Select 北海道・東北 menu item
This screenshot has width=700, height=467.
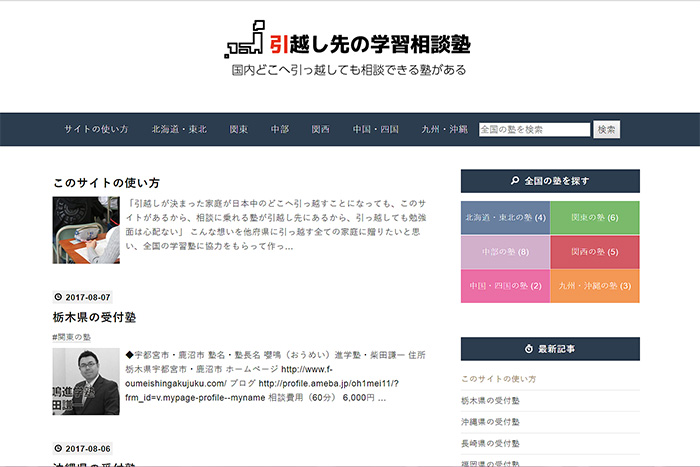pos(179,129)
